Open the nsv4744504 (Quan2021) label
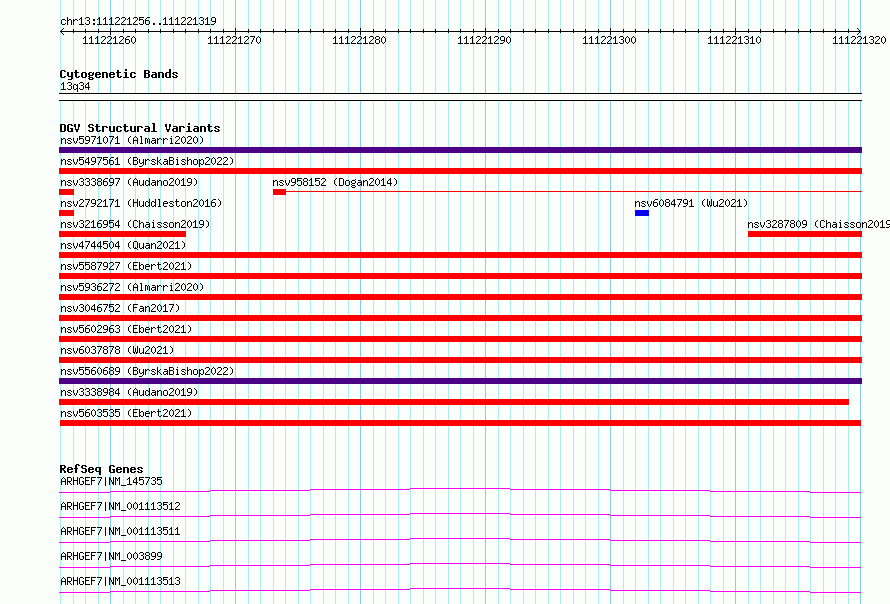Screen dimensions: 890x604 point(123,245)
